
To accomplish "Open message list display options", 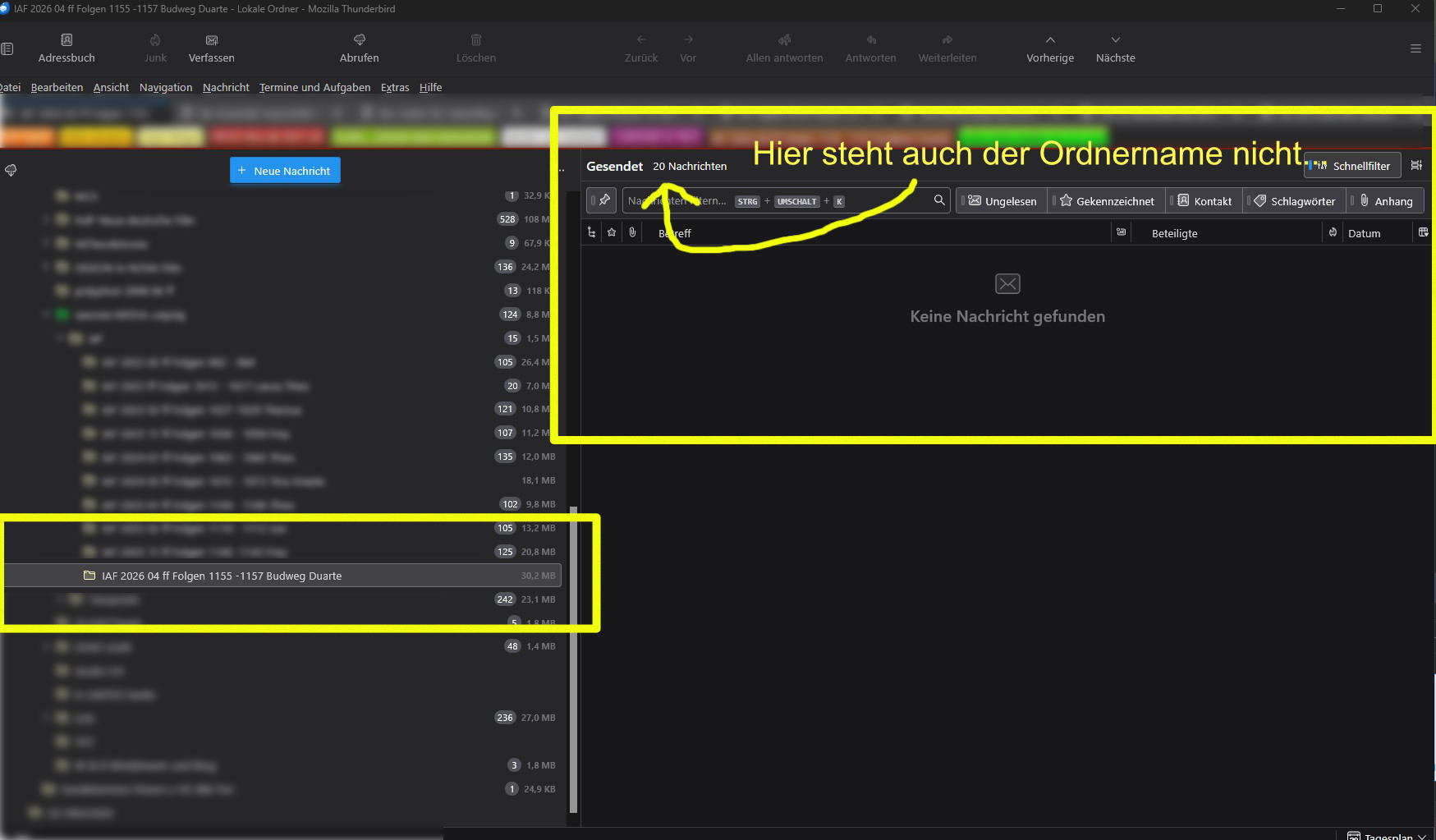I will tap(1416, 166).
